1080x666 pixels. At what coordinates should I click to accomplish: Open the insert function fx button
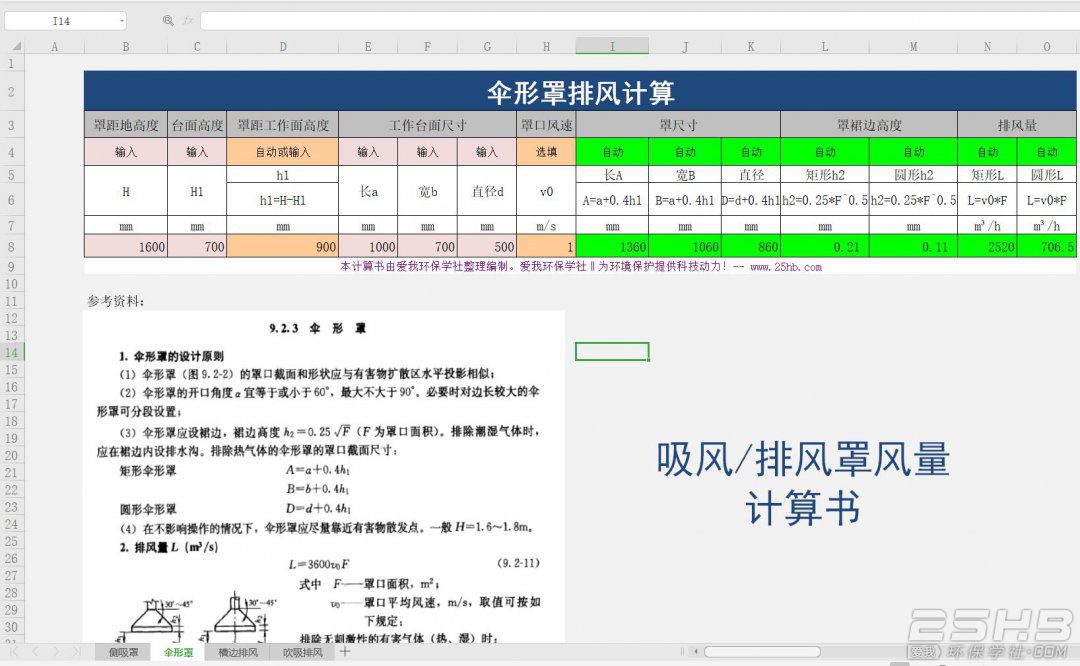click(187, 21)
